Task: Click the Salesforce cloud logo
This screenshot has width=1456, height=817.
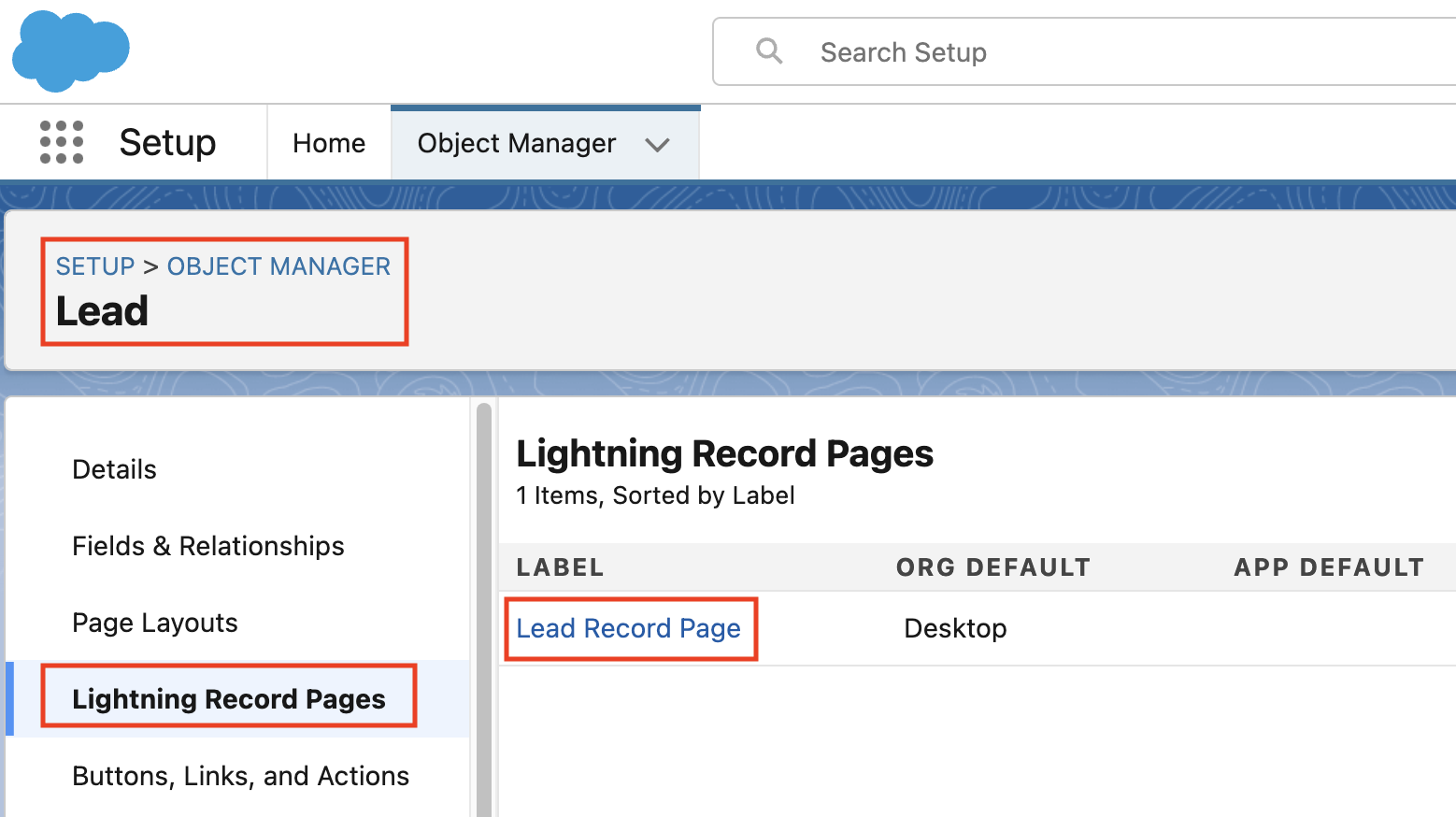Action: [x=71, y=51]
